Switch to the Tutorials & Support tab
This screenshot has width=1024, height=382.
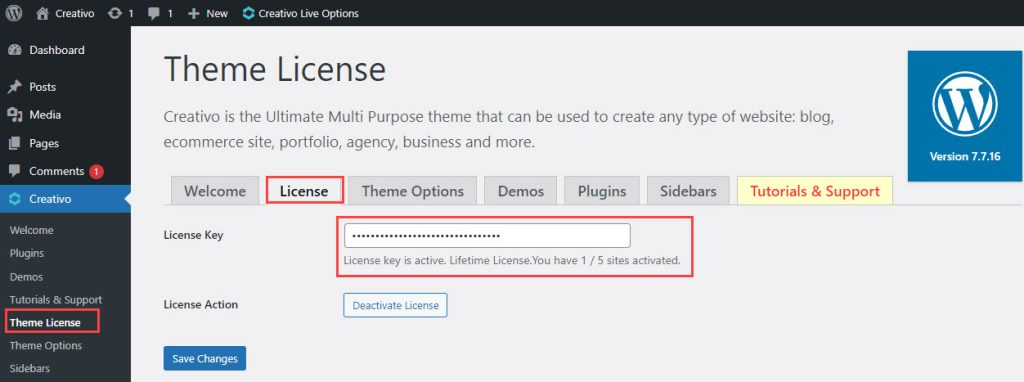click(x=815, y=191)
